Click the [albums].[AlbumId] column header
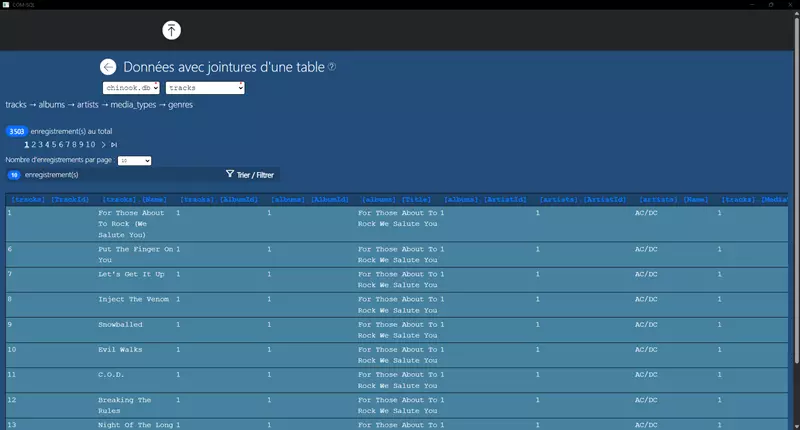The width and height of the screenshot is (800, 430). 310,199
